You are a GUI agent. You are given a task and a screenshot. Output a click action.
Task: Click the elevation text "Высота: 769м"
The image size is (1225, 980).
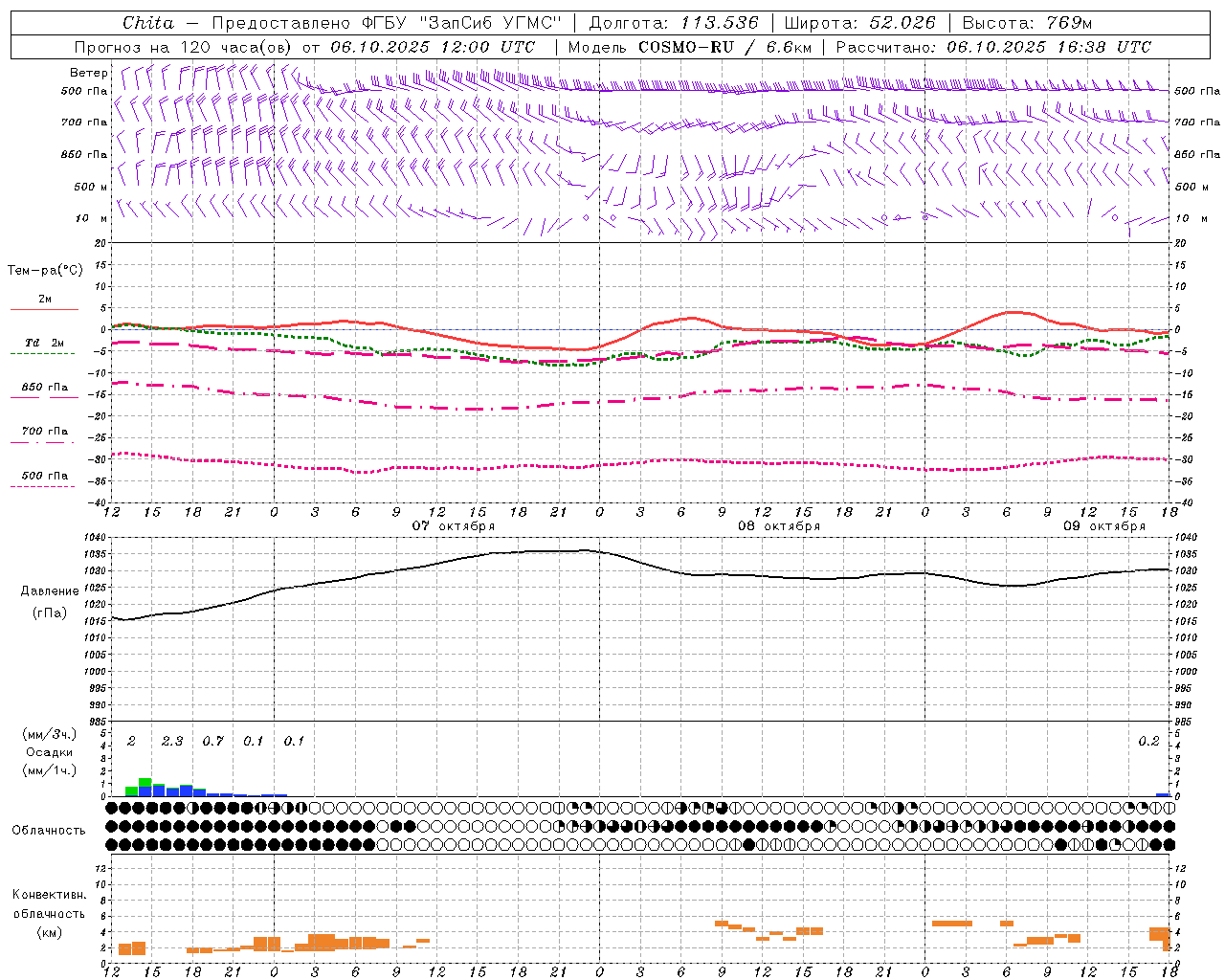1027,23
